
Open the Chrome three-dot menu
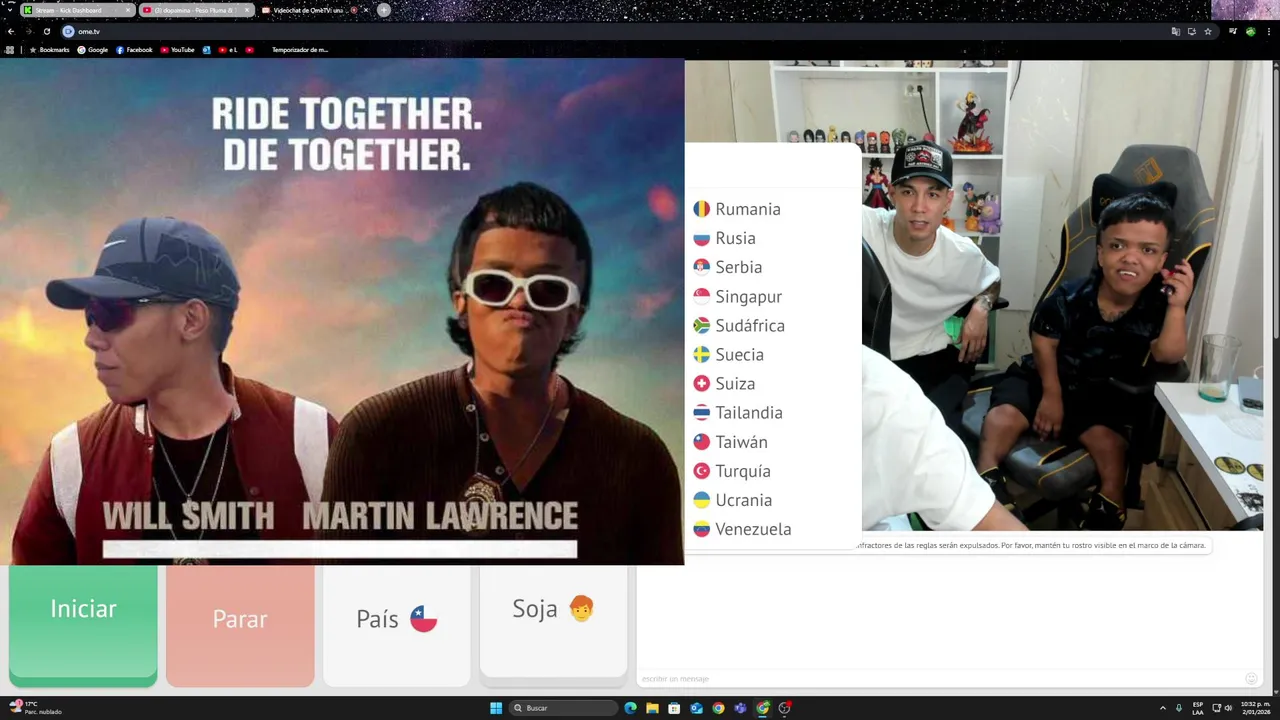(1269, 31)
